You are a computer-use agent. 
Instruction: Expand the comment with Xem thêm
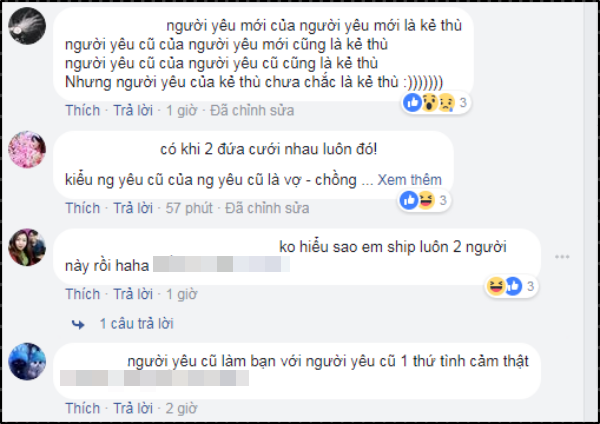pos(409,180)
